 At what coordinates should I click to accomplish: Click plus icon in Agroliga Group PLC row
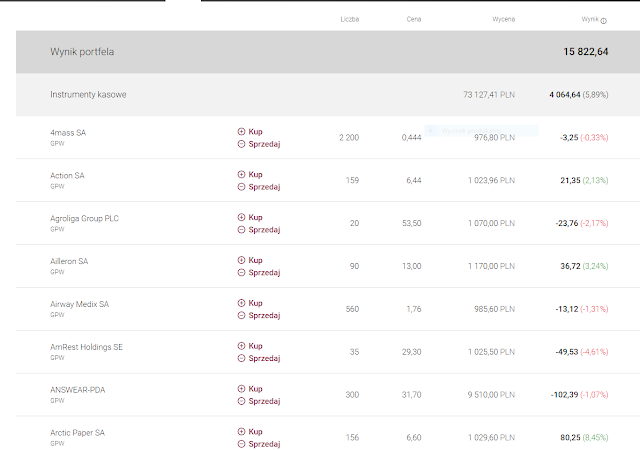(x=241, y=217)
